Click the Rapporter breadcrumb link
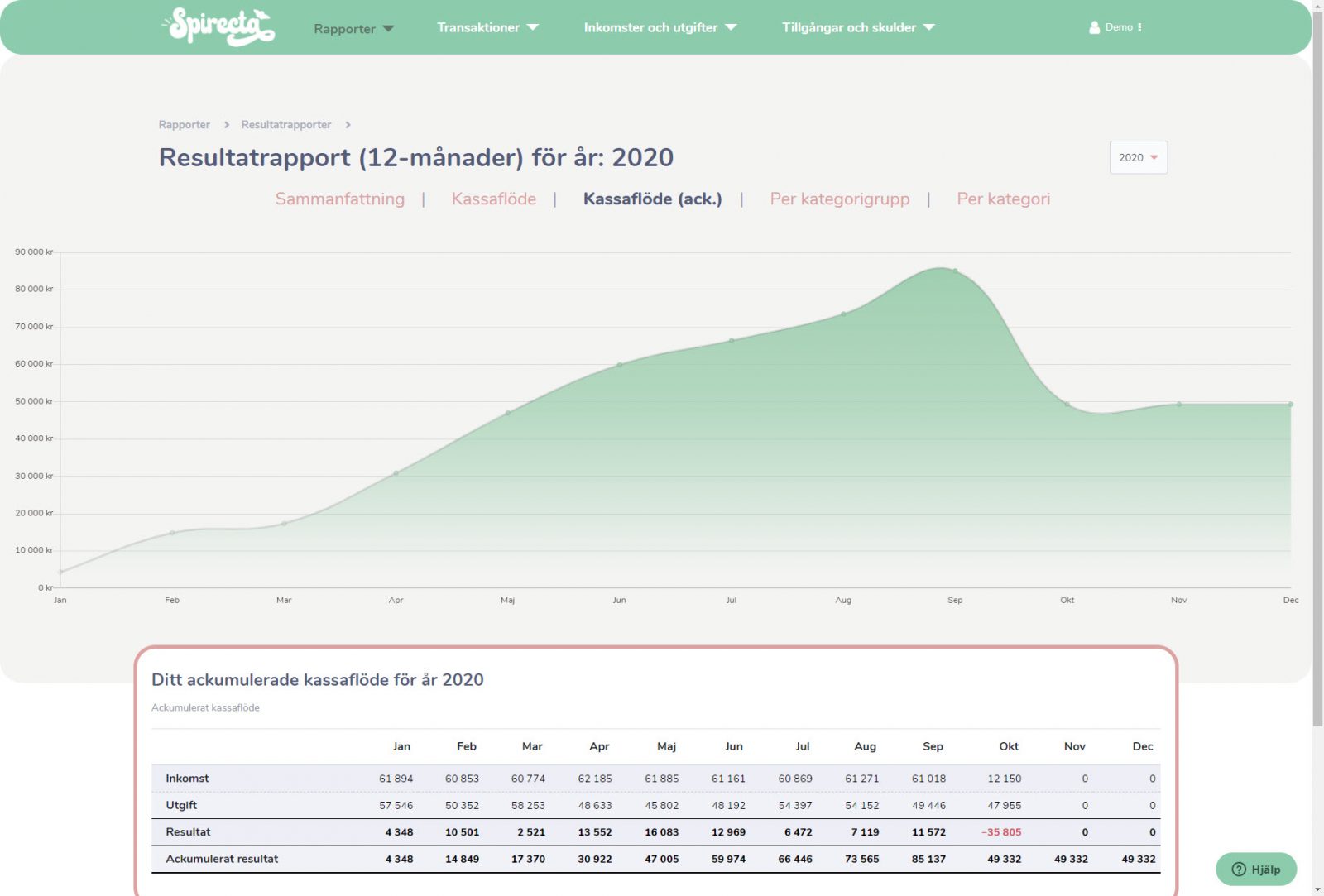 pyautogui.click(x=184, y=124)
